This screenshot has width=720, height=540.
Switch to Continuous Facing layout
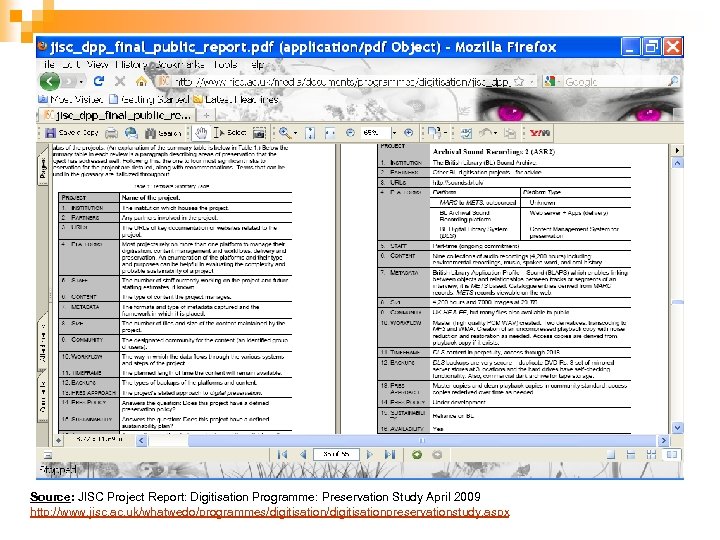coord(651,455)
